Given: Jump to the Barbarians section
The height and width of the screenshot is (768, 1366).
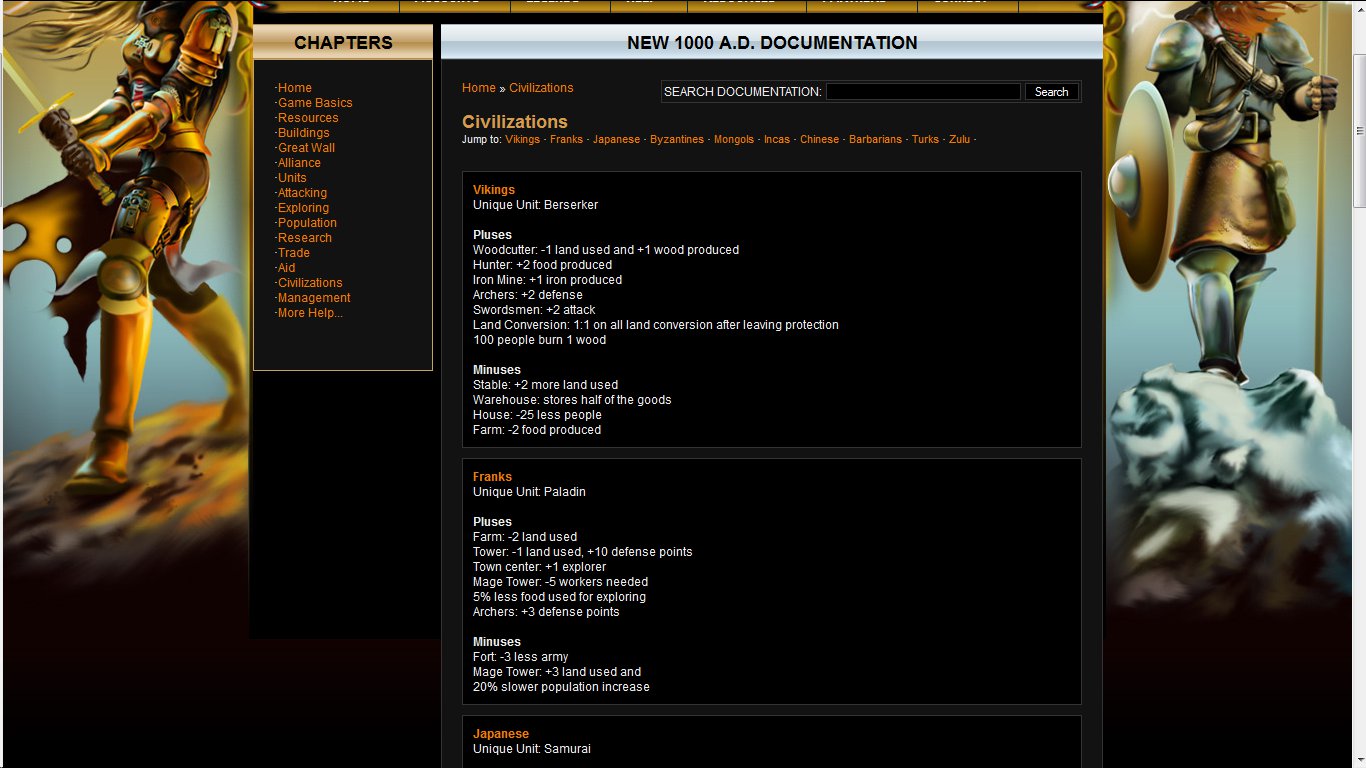Looking at the screenshot, I should pyautogui.click(x=875, y=140).
